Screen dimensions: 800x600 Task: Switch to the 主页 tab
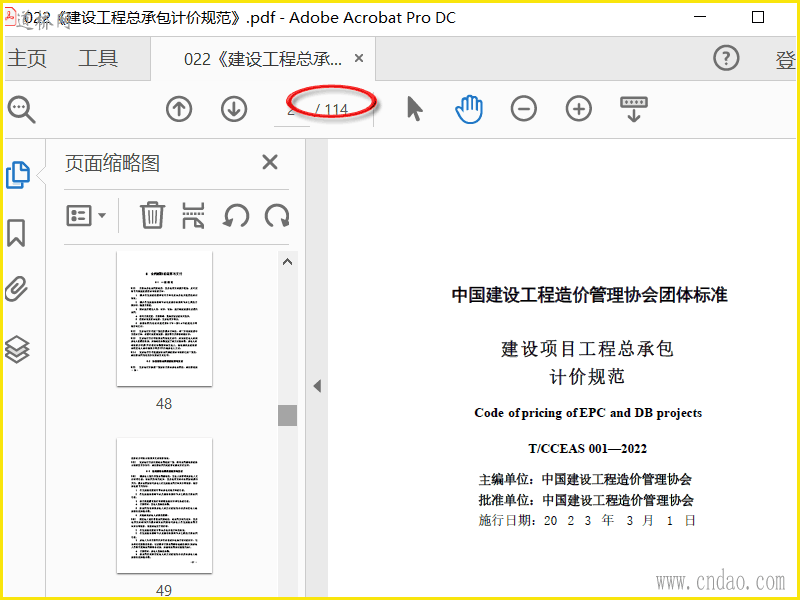27,58
